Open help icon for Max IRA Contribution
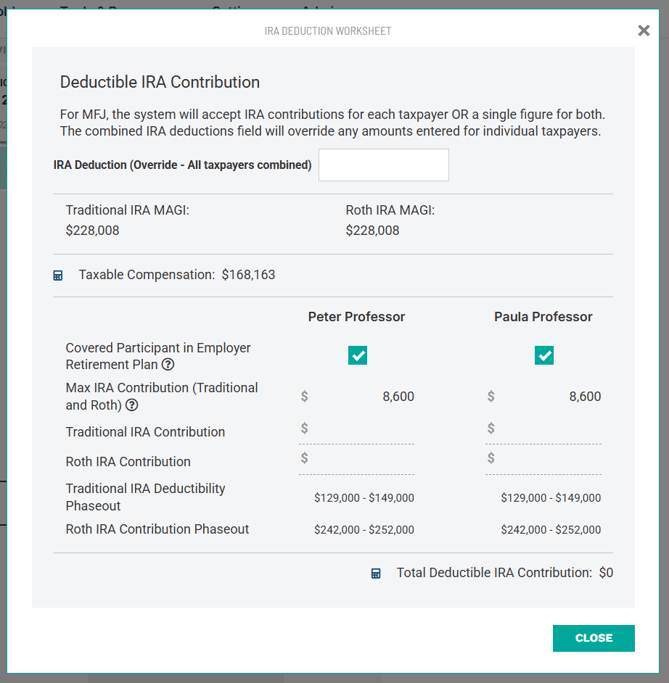 (131, 405)
